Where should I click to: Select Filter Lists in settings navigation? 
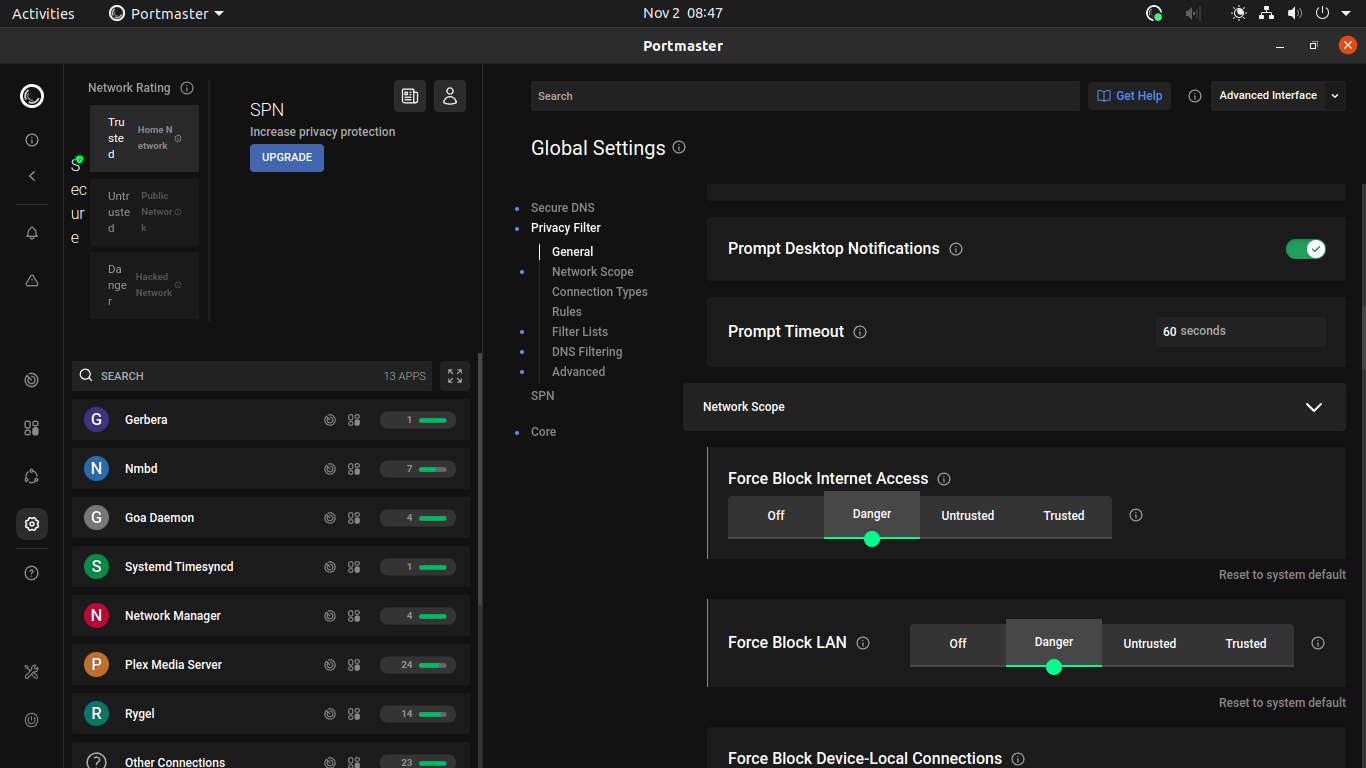[580, 331]
